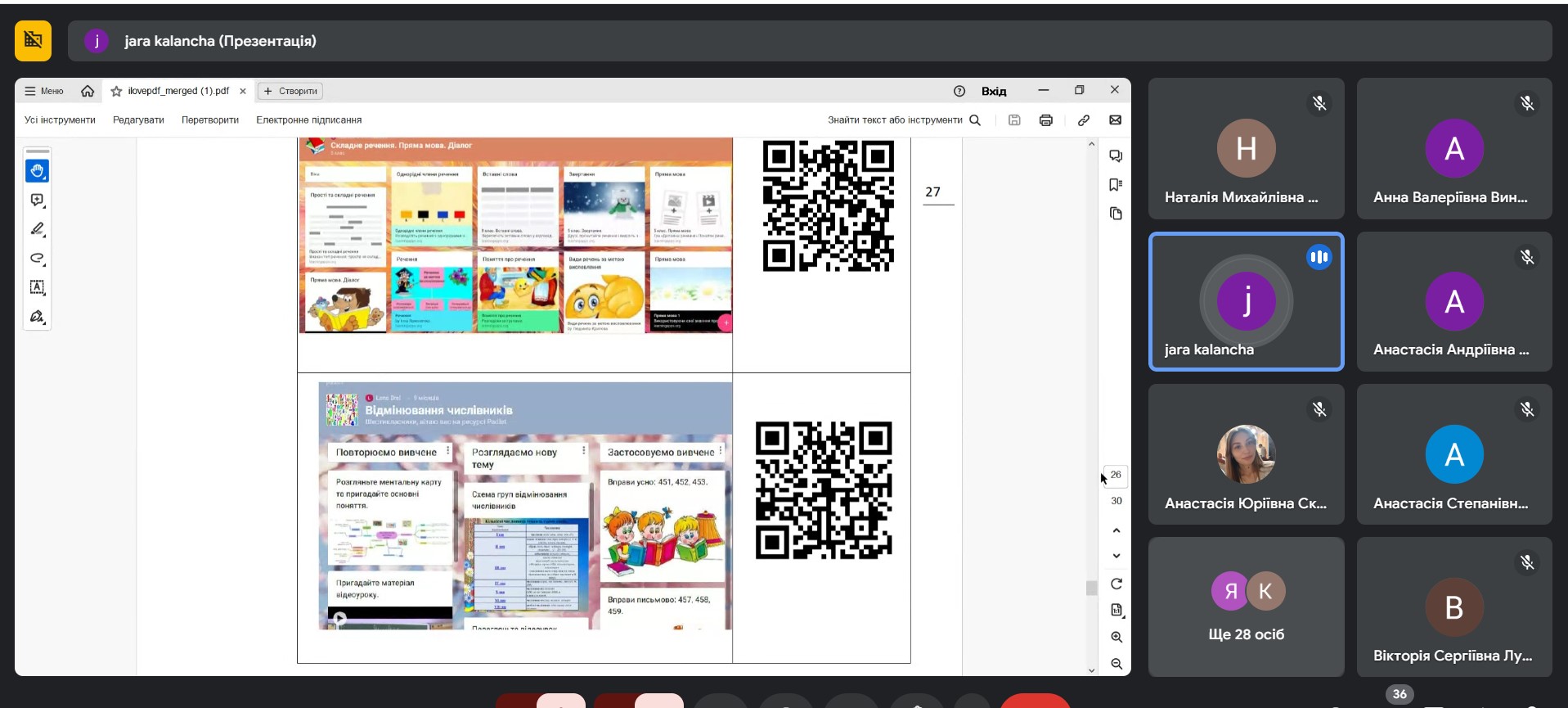Star the ilovepdf_merged (1).pdf document
Viewport: 1568px width, 708px height.
[x=116, y=92]
